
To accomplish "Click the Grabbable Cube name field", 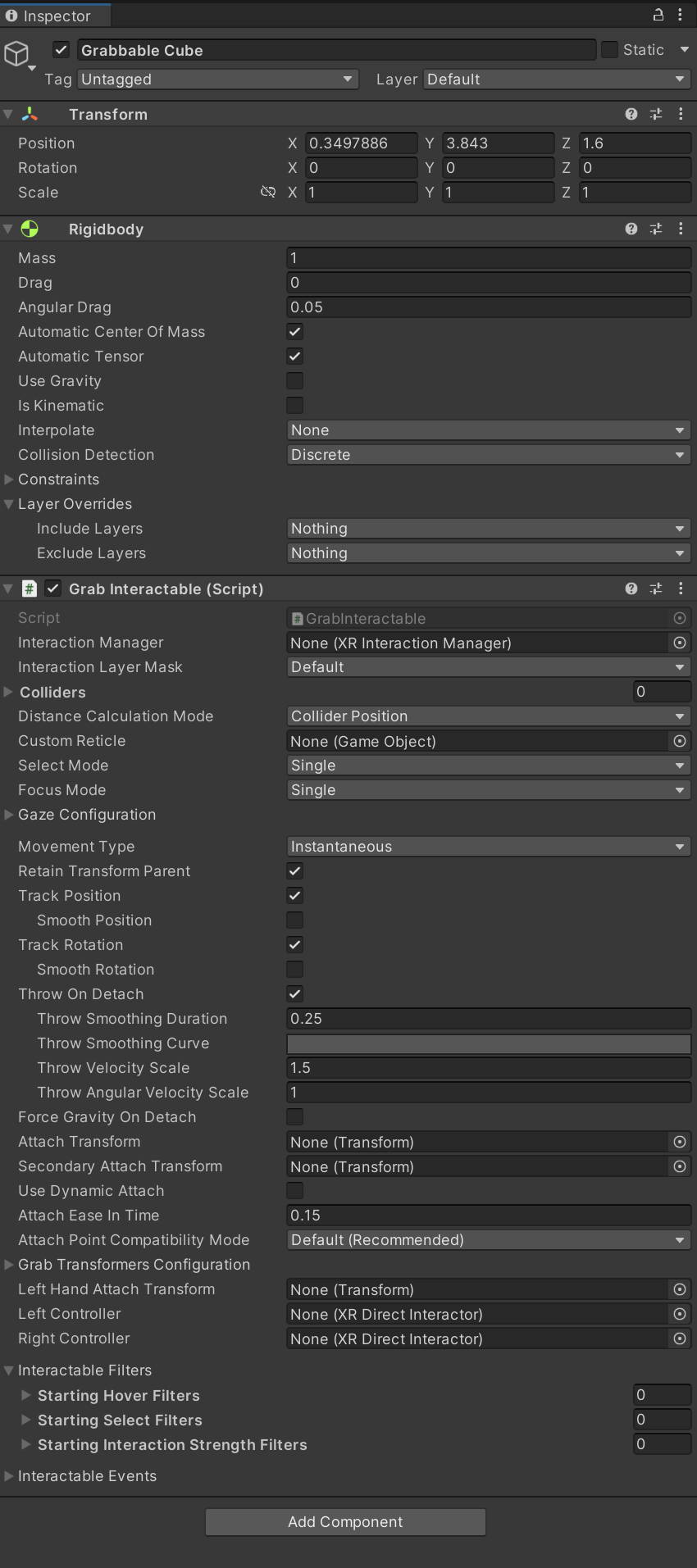I will pos(336,50).
